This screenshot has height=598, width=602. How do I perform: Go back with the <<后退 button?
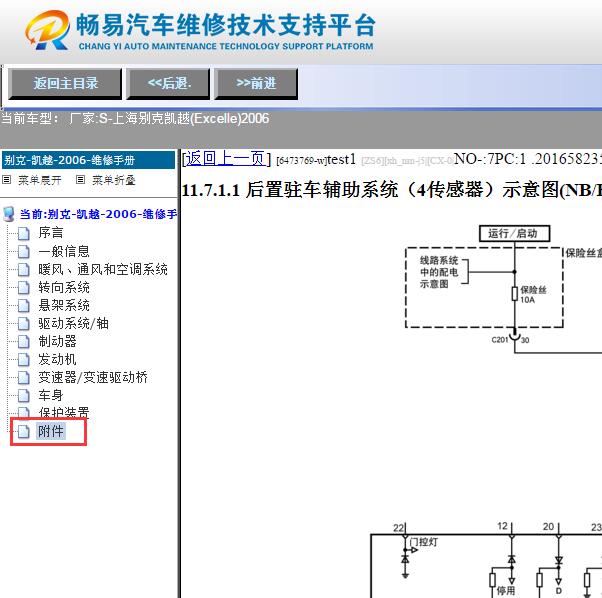click(x=168, y=84)
